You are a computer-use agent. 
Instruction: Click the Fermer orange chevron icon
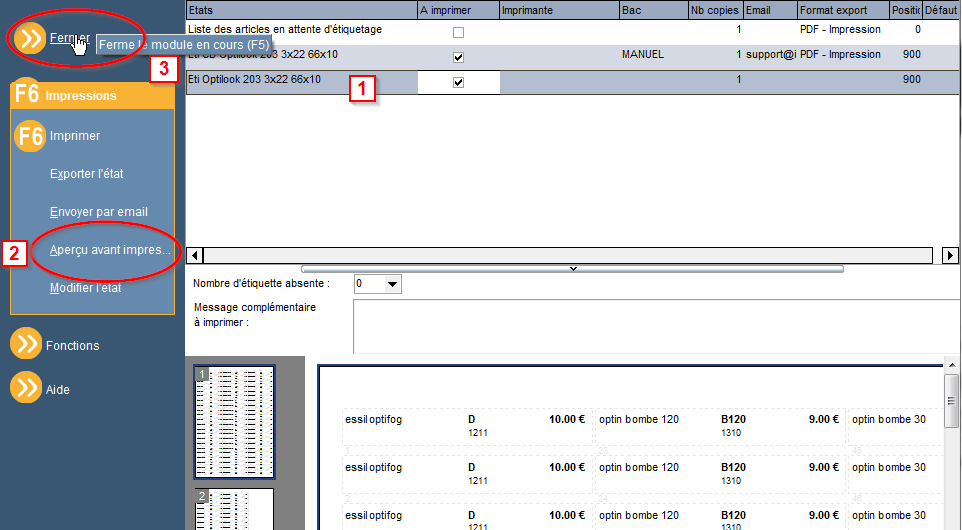tap(29, 38)
